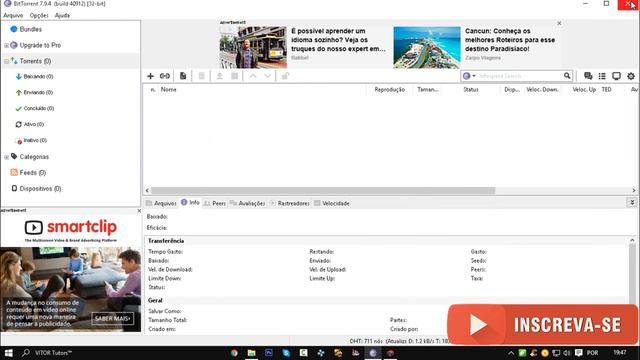The image size is (640, 360).
Task: Show hidden system tray icons
Action: pos(511,353)
